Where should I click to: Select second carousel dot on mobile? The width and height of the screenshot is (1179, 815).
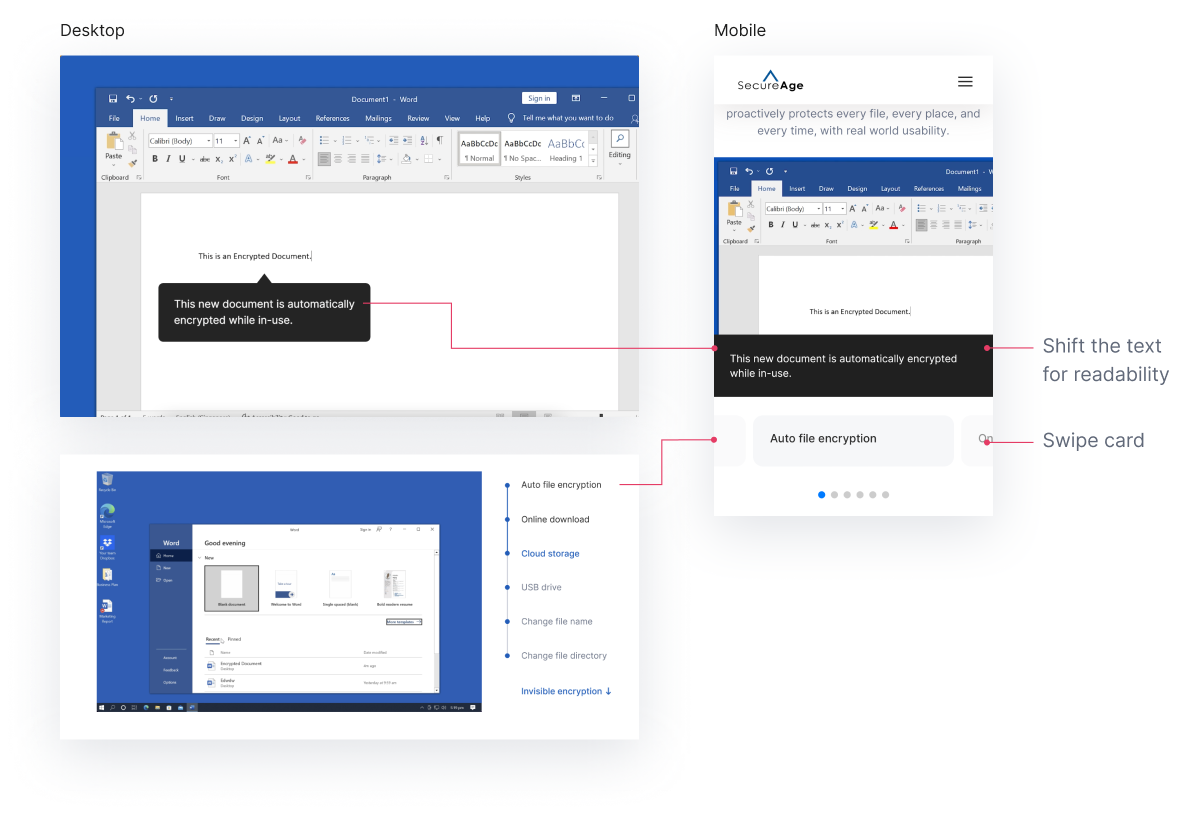click(835, 495)
